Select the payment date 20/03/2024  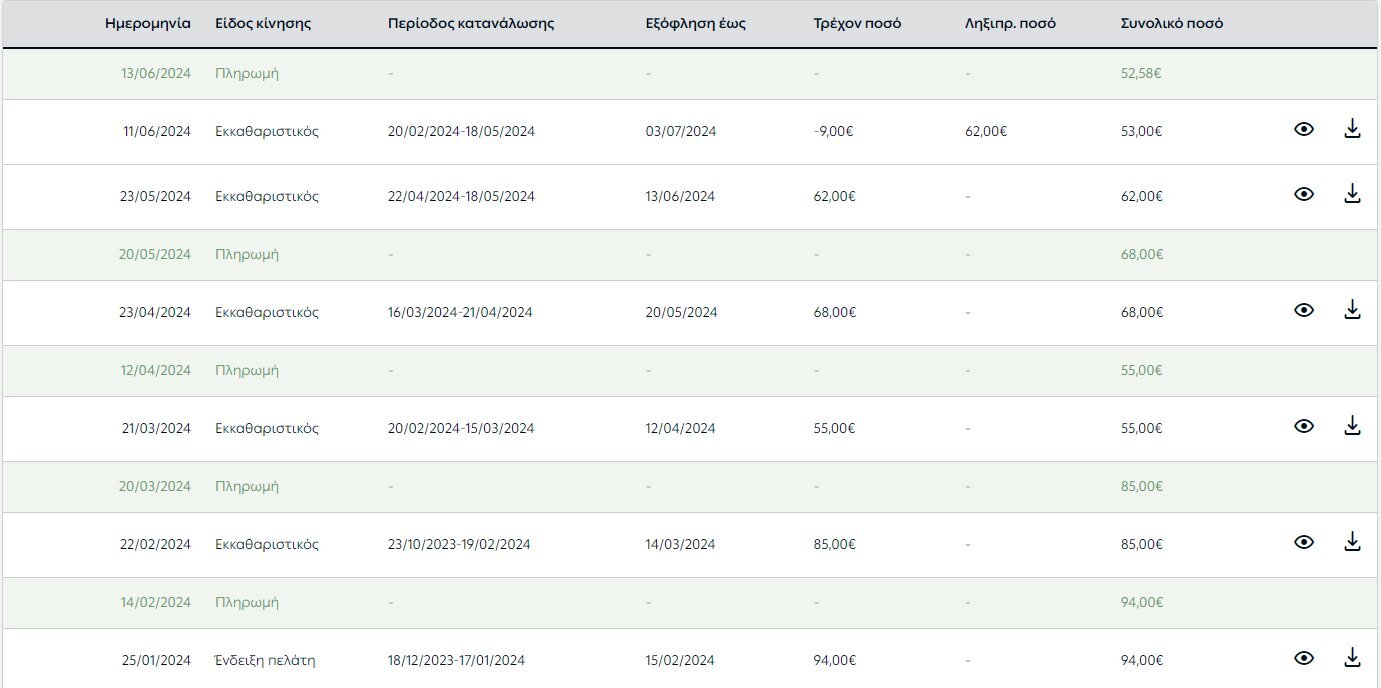click(155, 486)
